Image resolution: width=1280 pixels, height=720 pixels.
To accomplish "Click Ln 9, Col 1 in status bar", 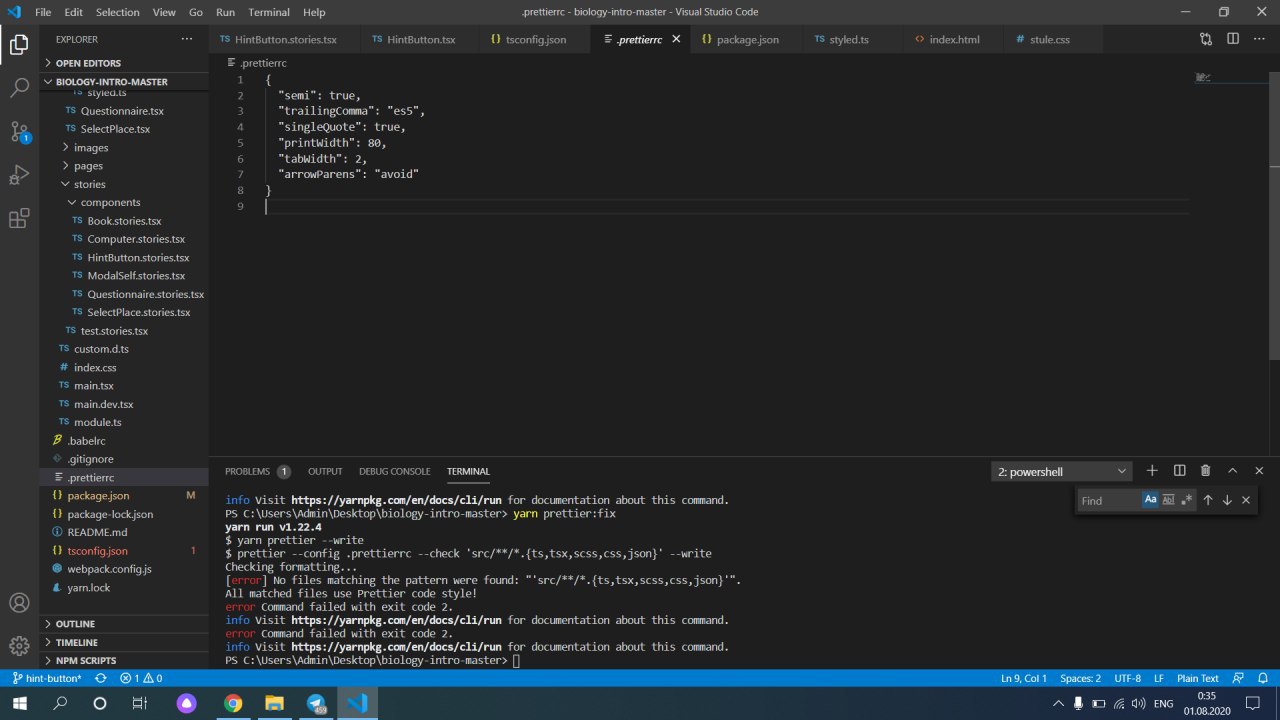I will [x=1024, y=678].
